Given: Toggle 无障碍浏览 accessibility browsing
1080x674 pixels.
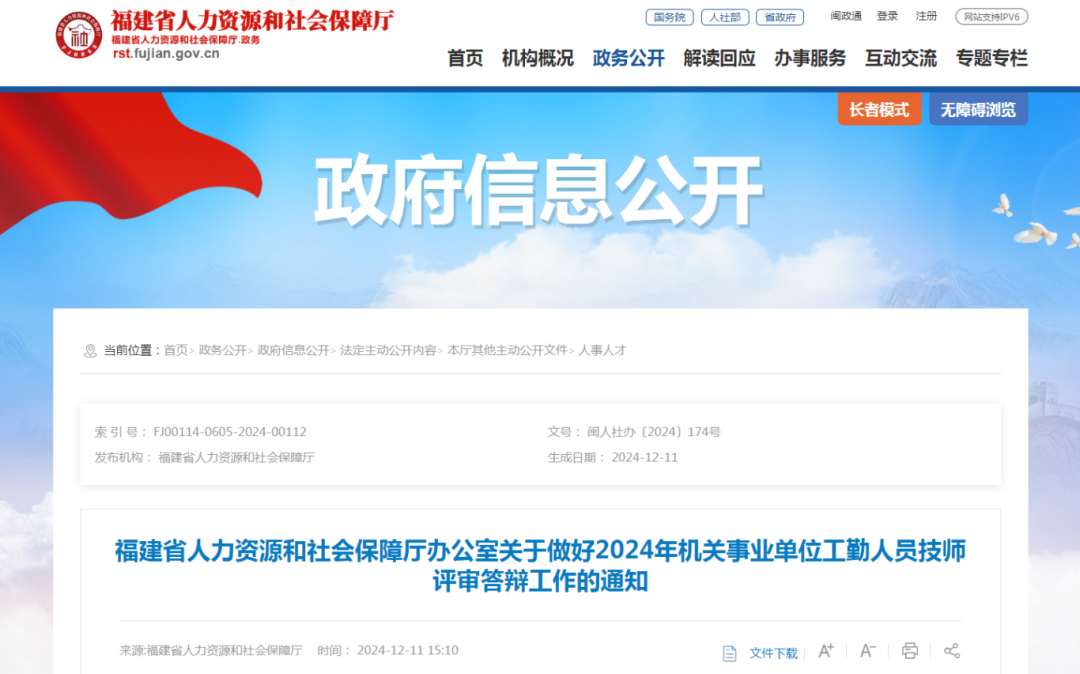Looking at the screenshot, I should [978, 109].
